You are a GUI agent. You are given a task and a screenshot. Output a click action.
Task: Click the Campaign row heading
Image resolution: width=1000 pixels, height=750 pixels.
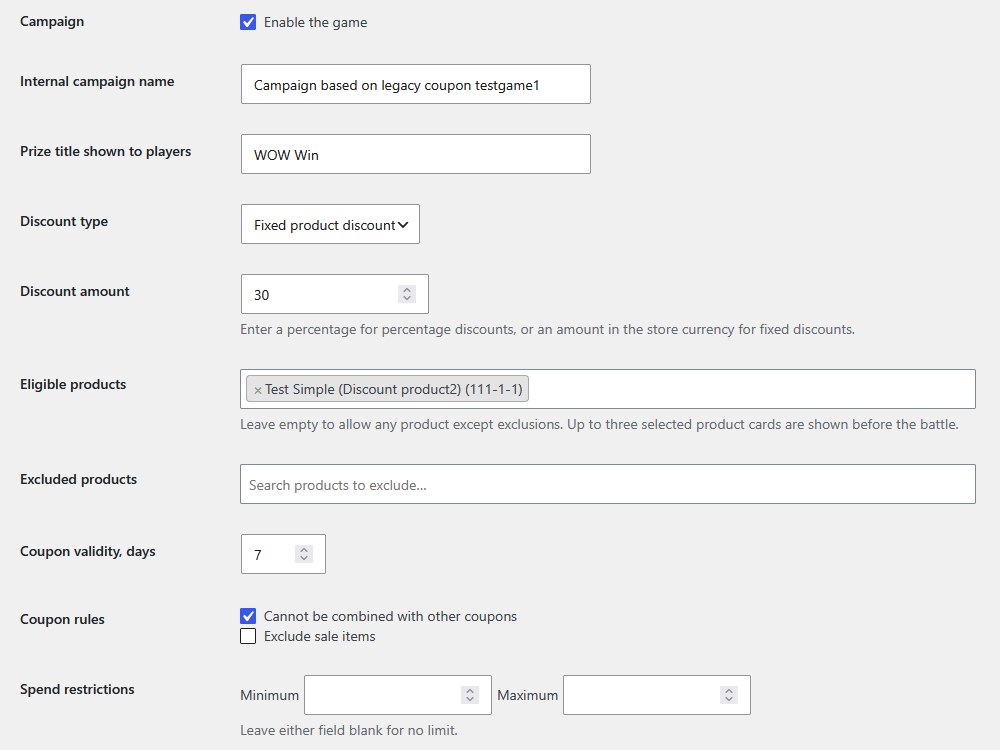click(x=52, y=21)
